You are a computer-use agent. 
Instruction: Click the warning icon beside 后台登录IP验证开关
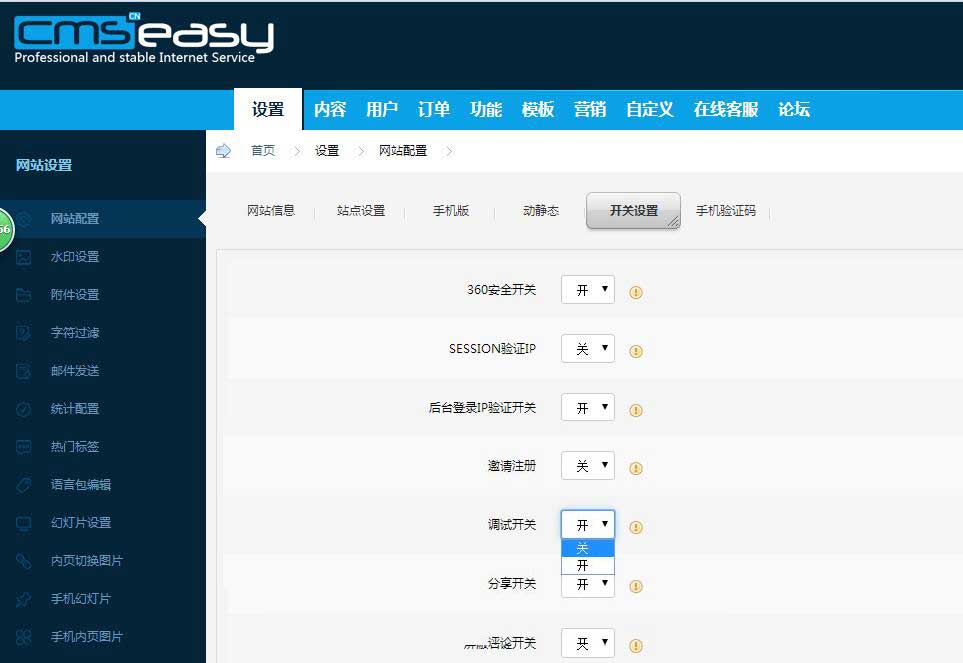[x=636, y=408]
